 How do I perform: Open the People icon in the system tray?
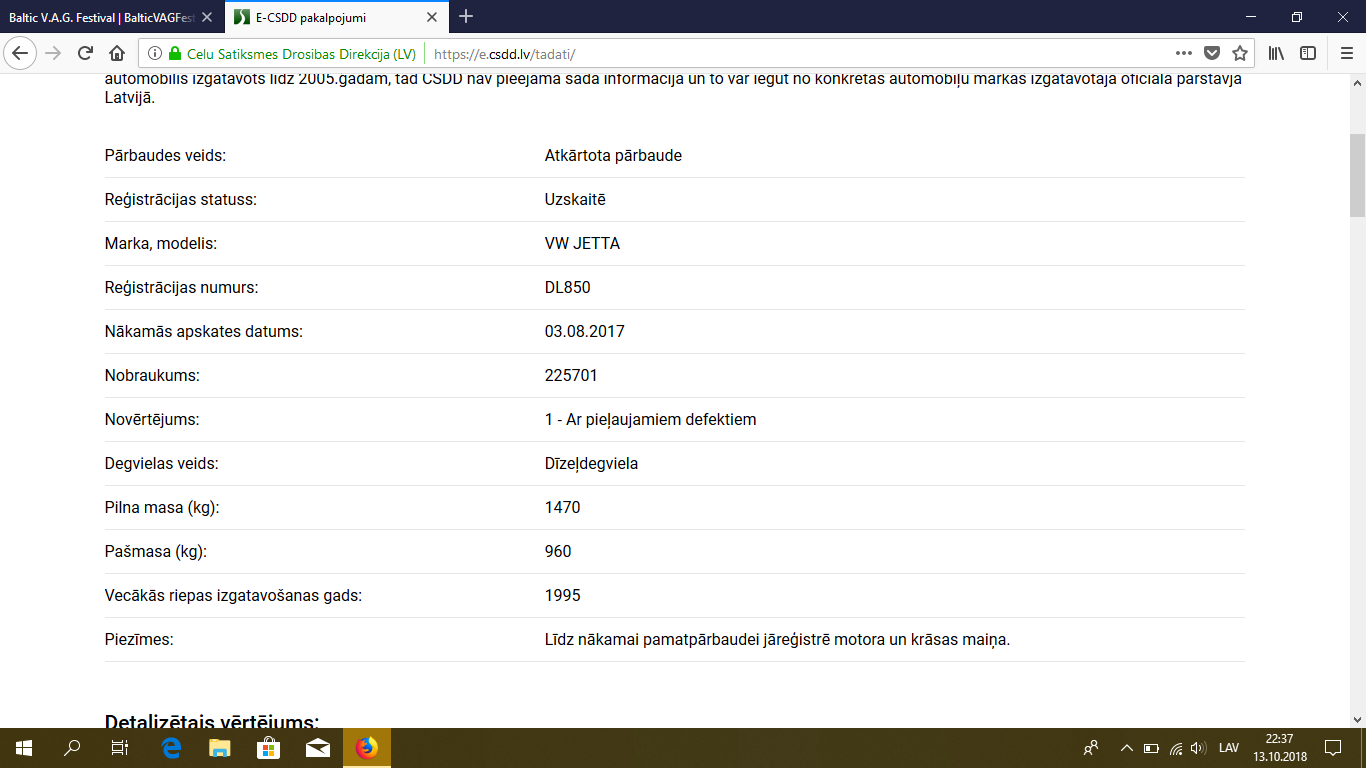1091,748
